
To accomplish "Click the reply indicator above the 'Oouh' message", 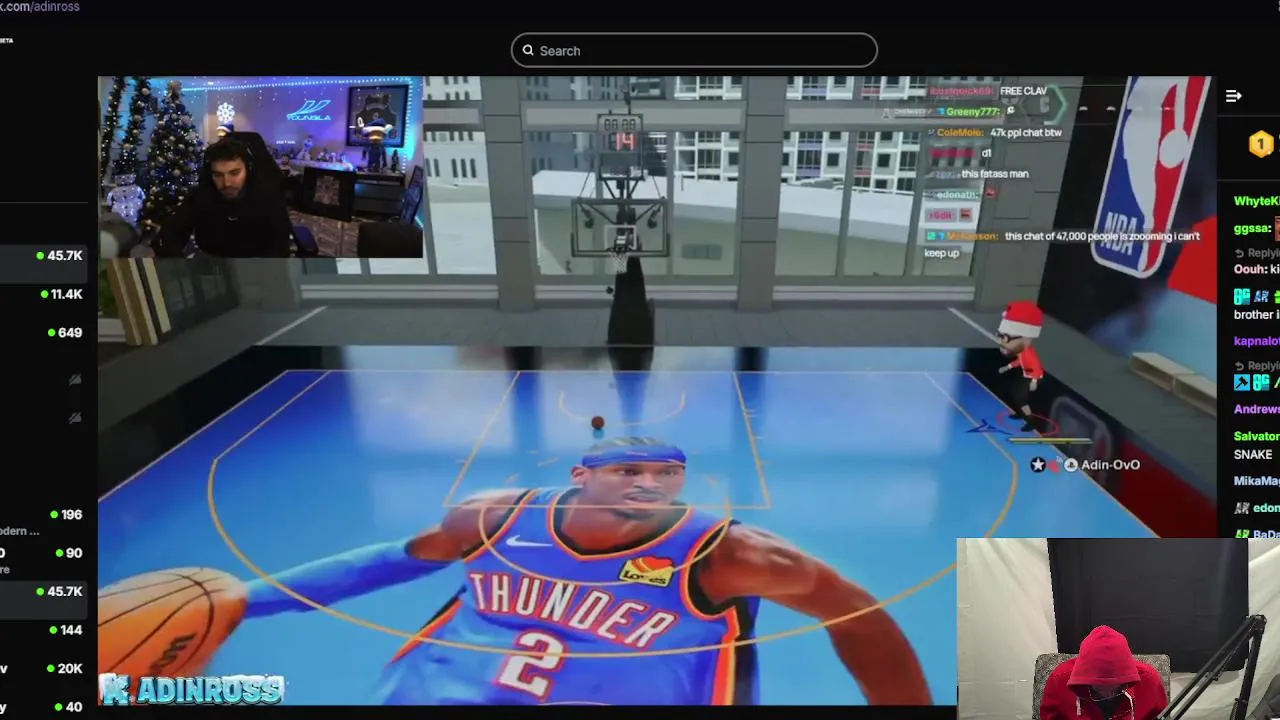I will [x=1257, y=254].
